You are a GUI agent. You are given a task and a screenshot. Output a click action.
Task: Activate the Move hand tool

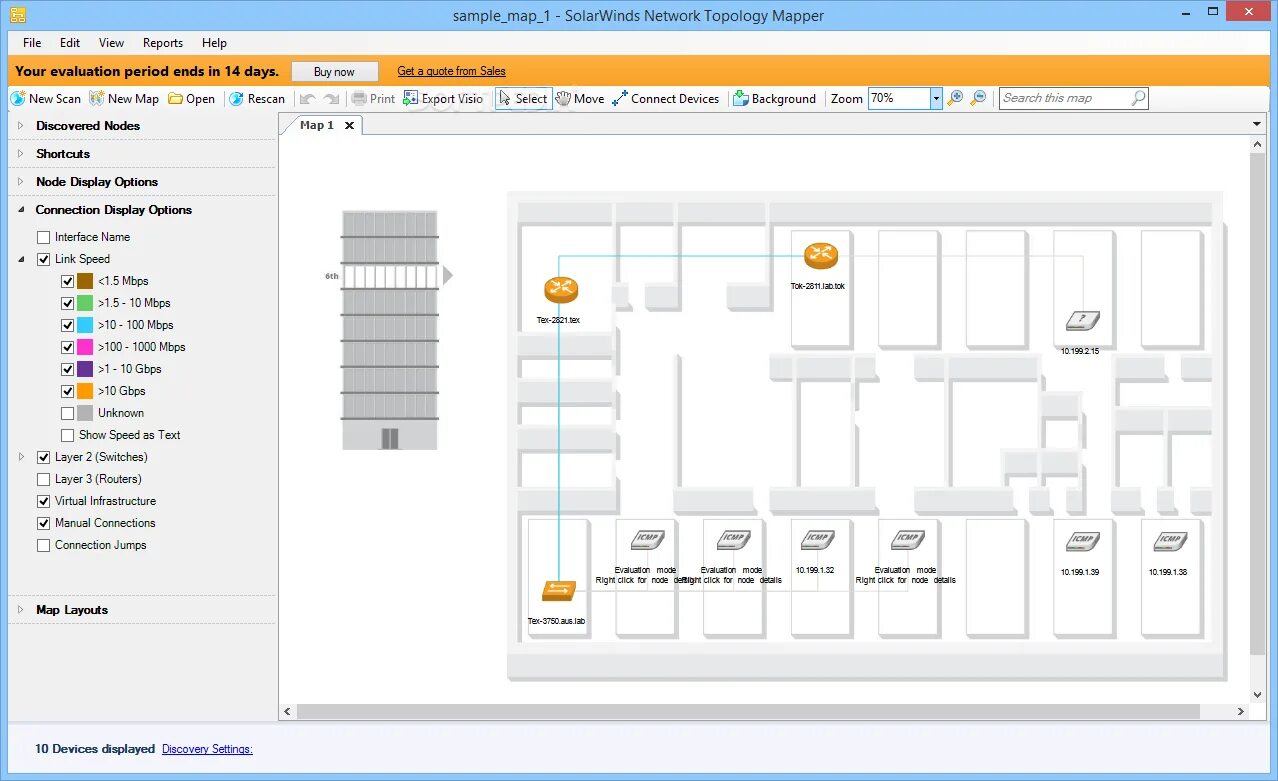pyautogui.click(x=580, y=98)
